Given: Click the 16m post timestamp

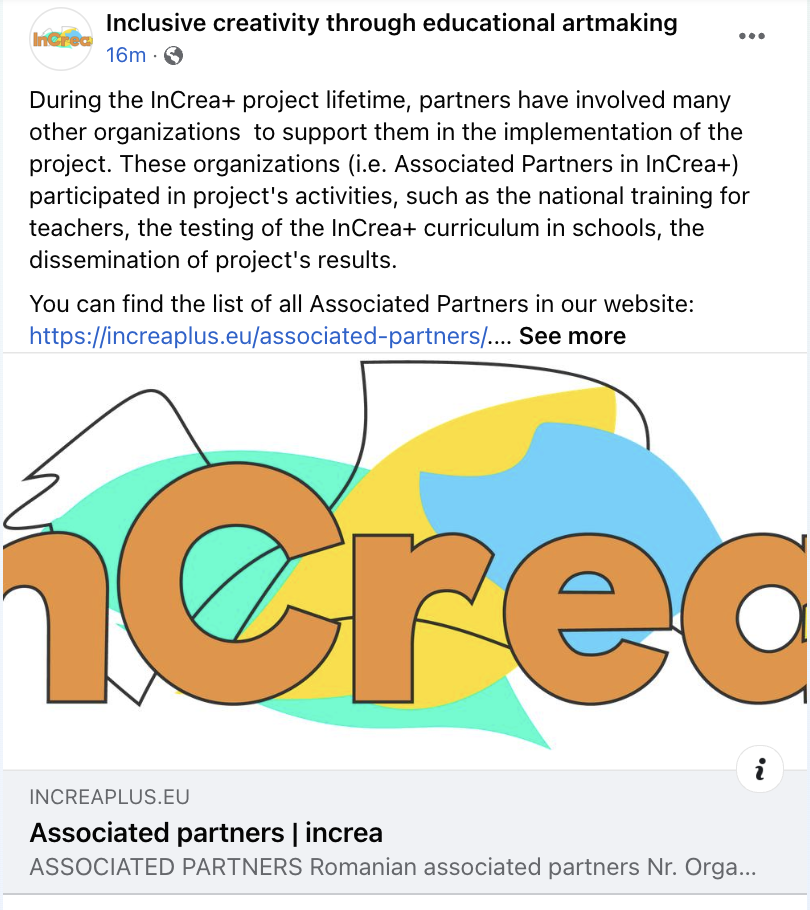Looking at the screenshot, I should [x=126, y=55].
